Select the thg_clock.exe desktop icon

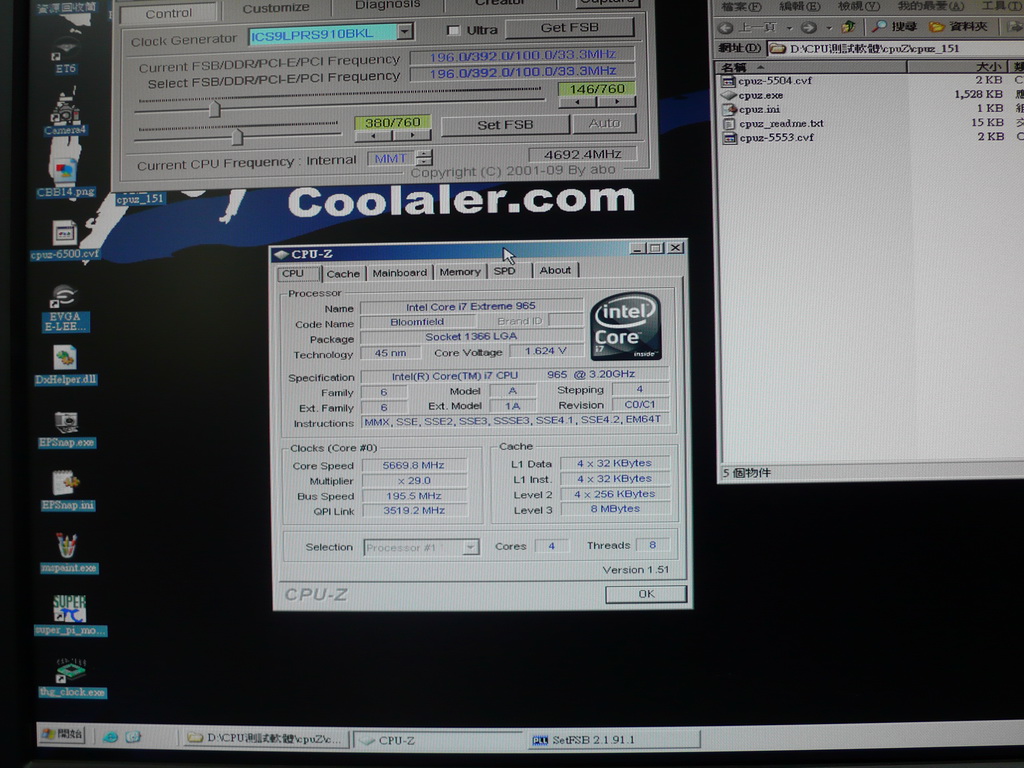click(x=71, y=677)
